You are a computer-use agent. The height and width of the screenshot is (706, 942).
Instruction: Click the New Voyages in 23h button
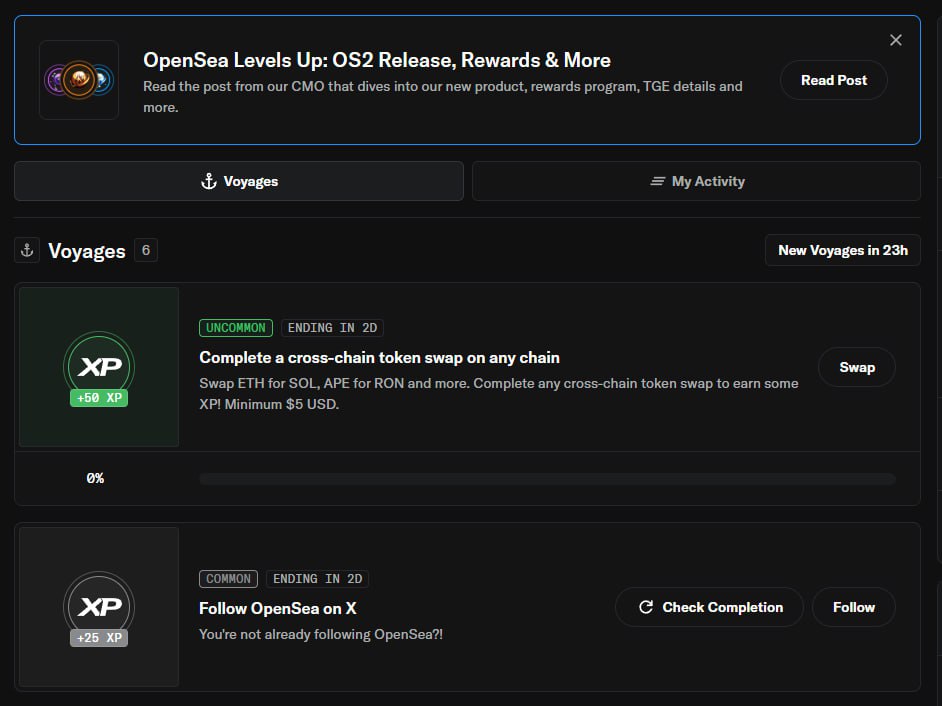click(x=843, y=250)
